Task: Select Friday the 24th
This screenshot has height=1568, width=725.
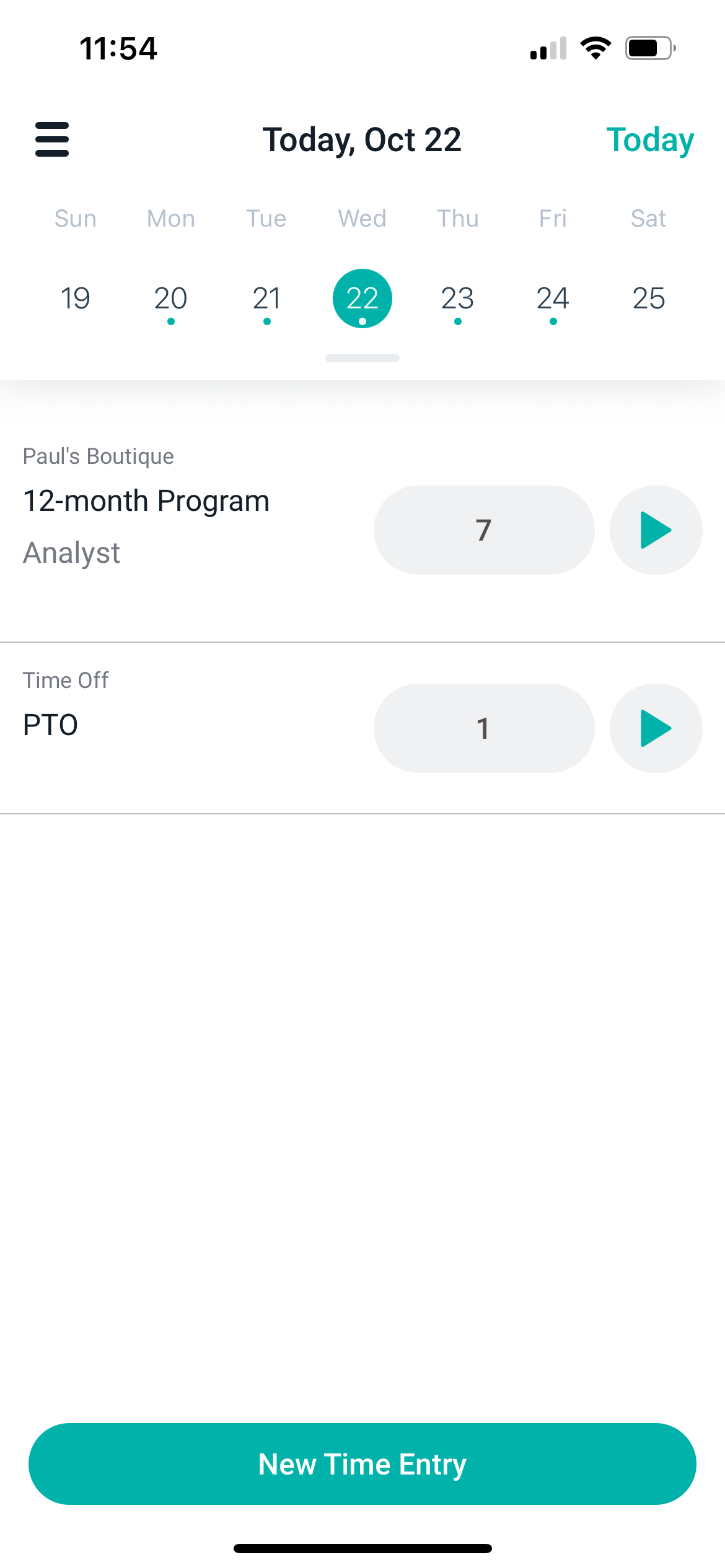Action: tap(553, 298)
